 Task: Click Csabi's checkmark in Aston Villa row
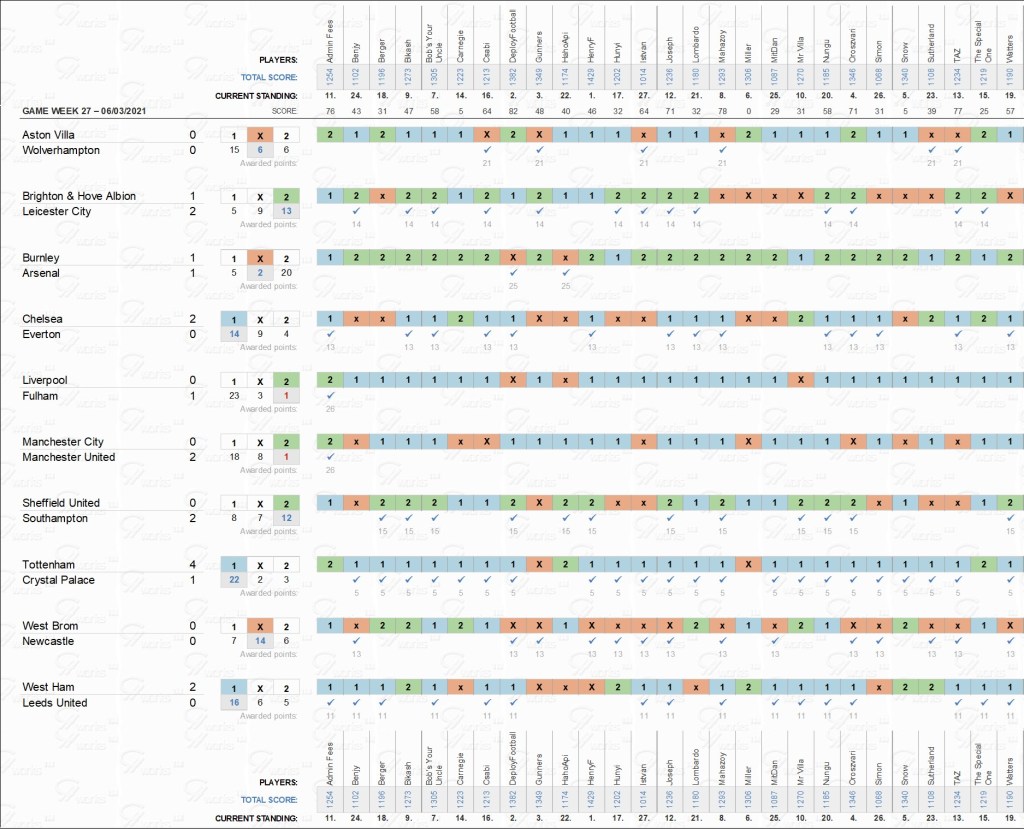click(x=486, y=150)
